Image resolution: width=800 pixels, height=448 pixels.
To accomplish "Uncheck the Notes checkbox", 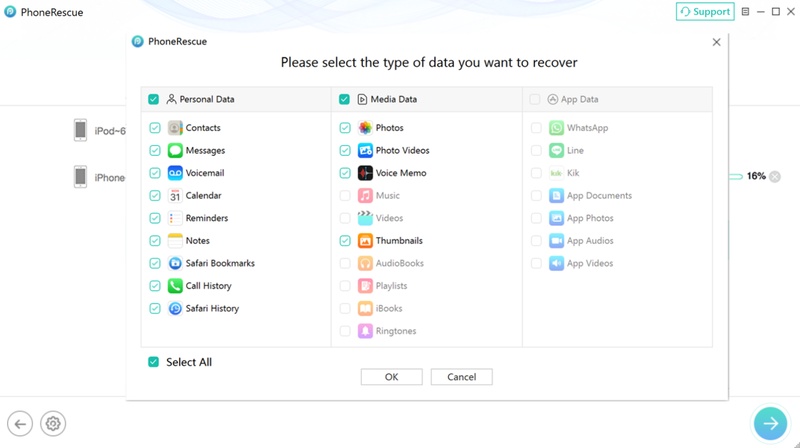I will point(155,240).
